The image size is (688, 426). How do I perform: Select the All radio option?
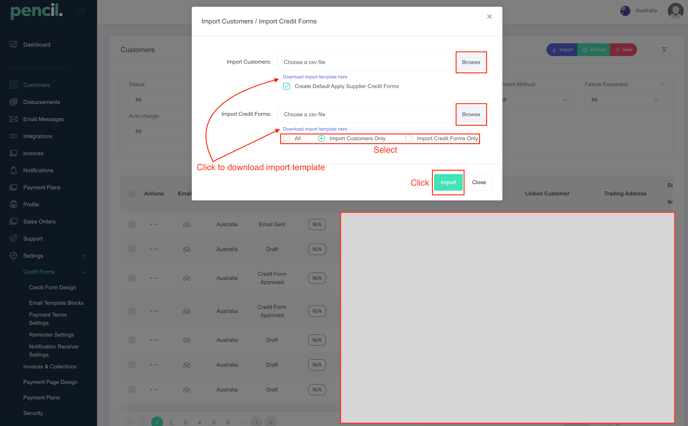click(287, 138)
